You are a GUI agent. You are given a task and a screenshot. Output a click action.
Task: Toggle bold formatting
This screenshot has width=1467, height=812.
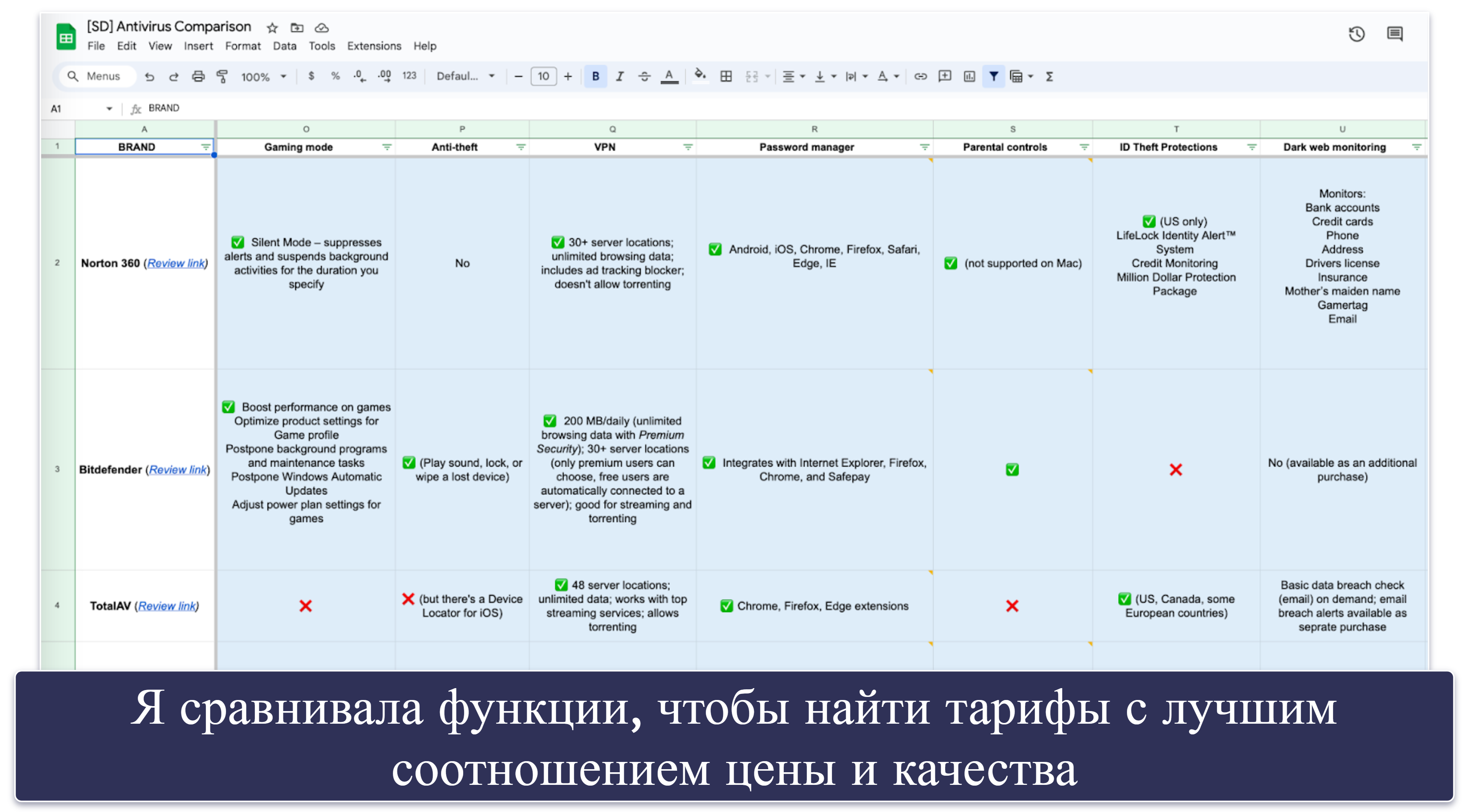click(596, 76)
